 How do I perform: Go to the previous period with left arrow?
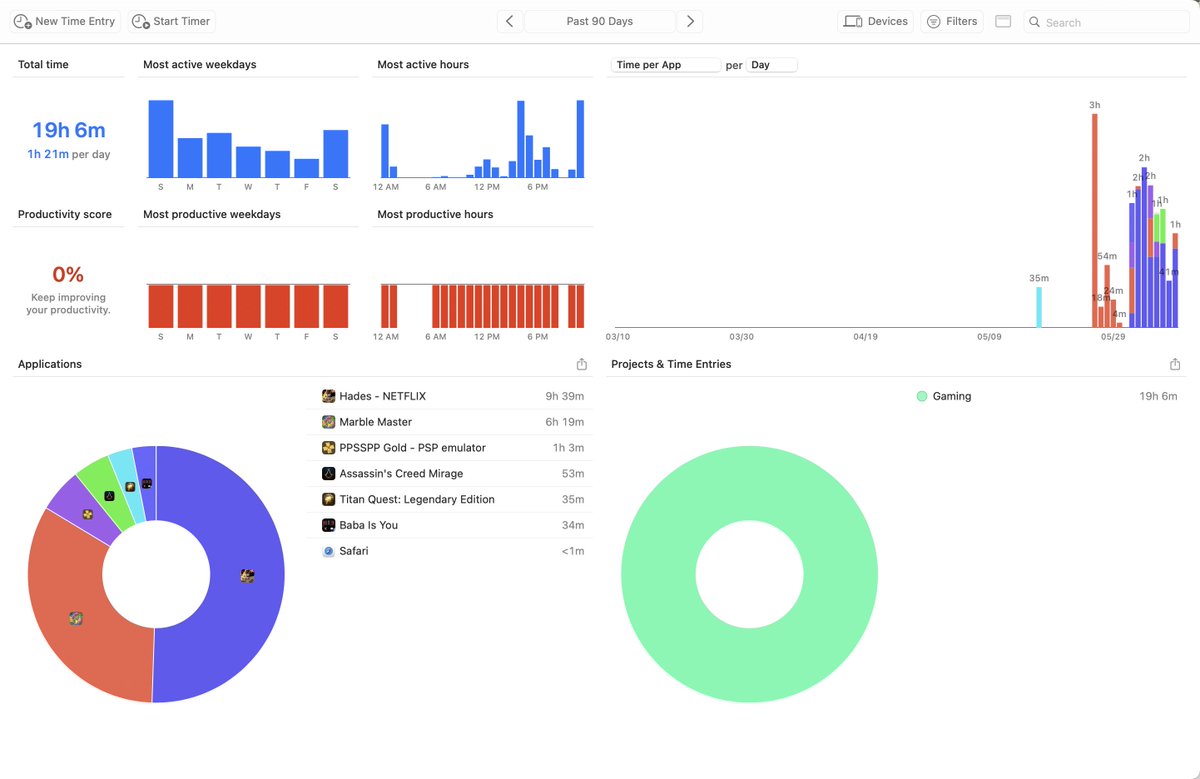coord(510,21)
